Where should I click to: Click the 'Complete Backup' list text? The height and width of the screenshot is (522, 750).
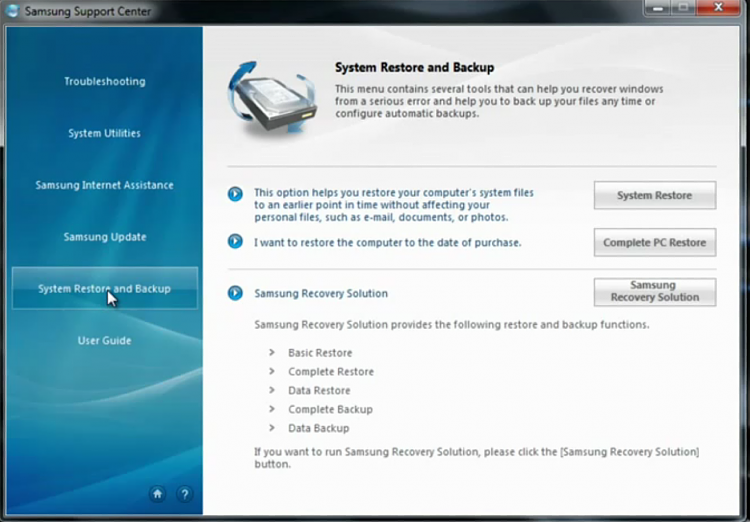click(331, 409)
